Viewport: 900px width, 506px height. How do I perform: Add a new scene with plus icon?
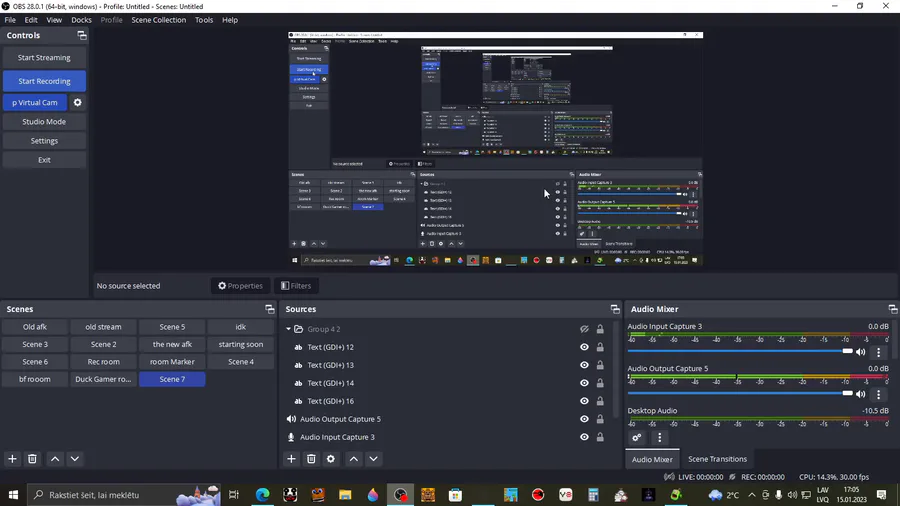[x=12, y=459]
